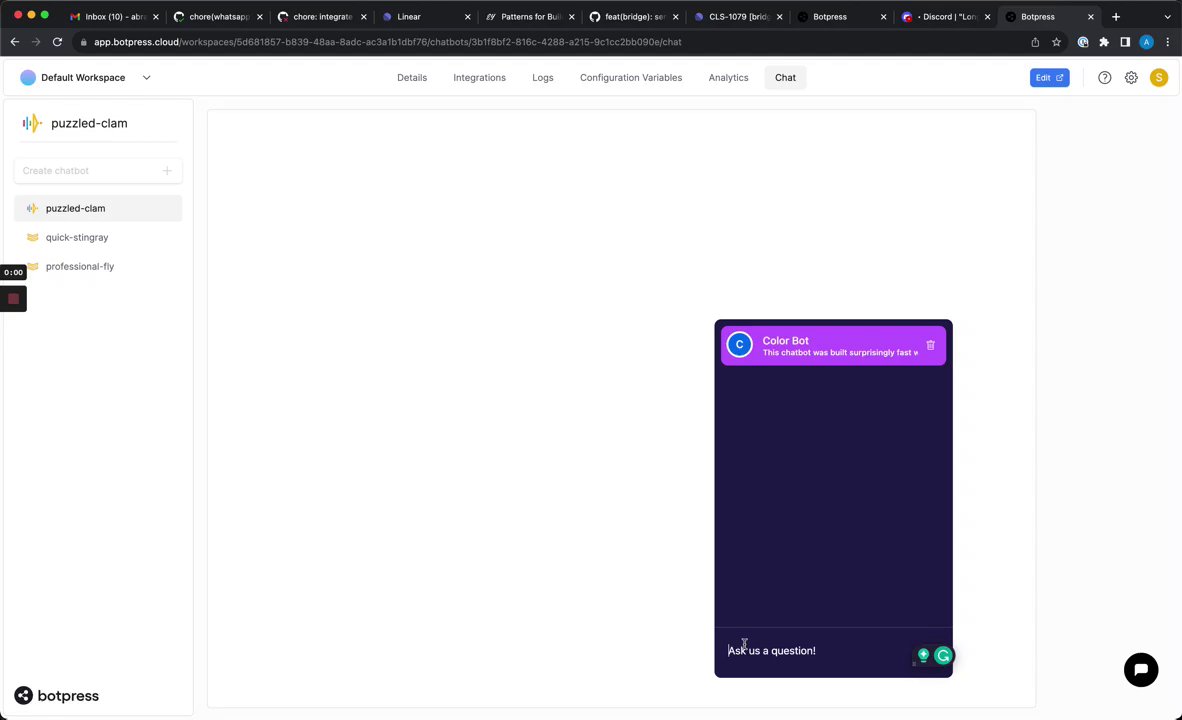The height and width of the screenshot is (720, 1182).
Task: Switch to the chore(whatsapp) GitHub tab
Action: (219, 17)
